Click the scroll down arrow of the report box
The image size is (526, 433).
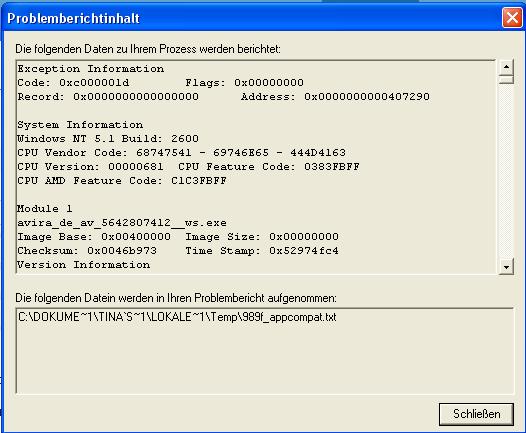pyautogui.click(x=506, y=267)
